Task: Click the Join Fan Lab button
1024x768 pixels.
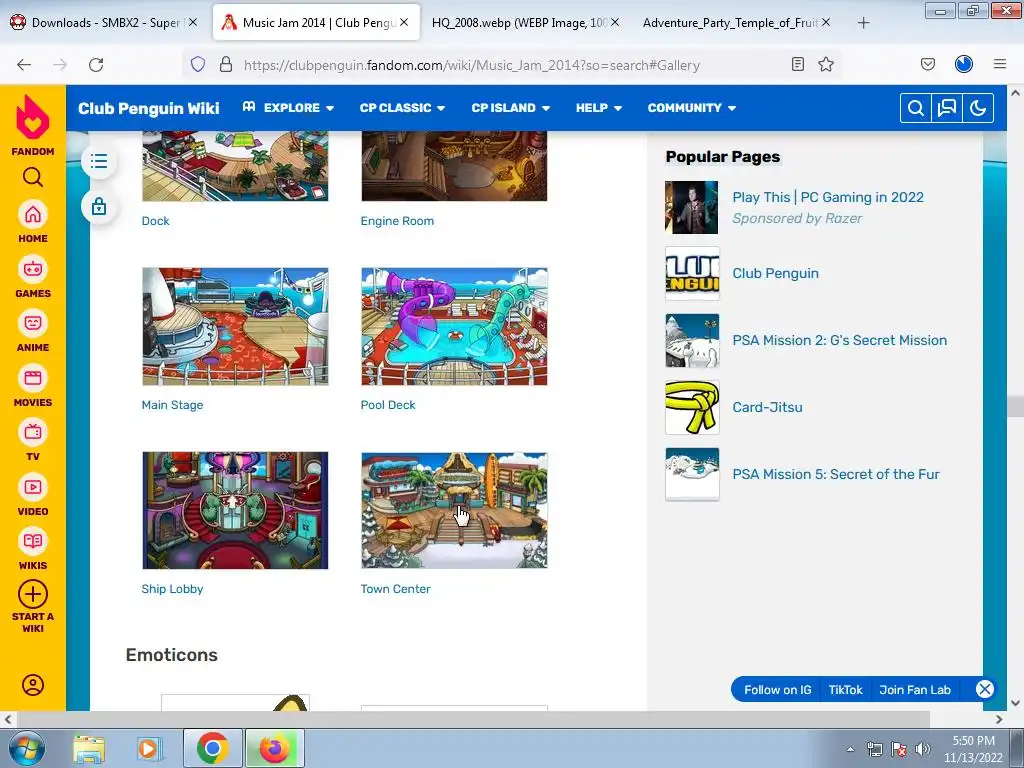Action: (x=915, y=690)
